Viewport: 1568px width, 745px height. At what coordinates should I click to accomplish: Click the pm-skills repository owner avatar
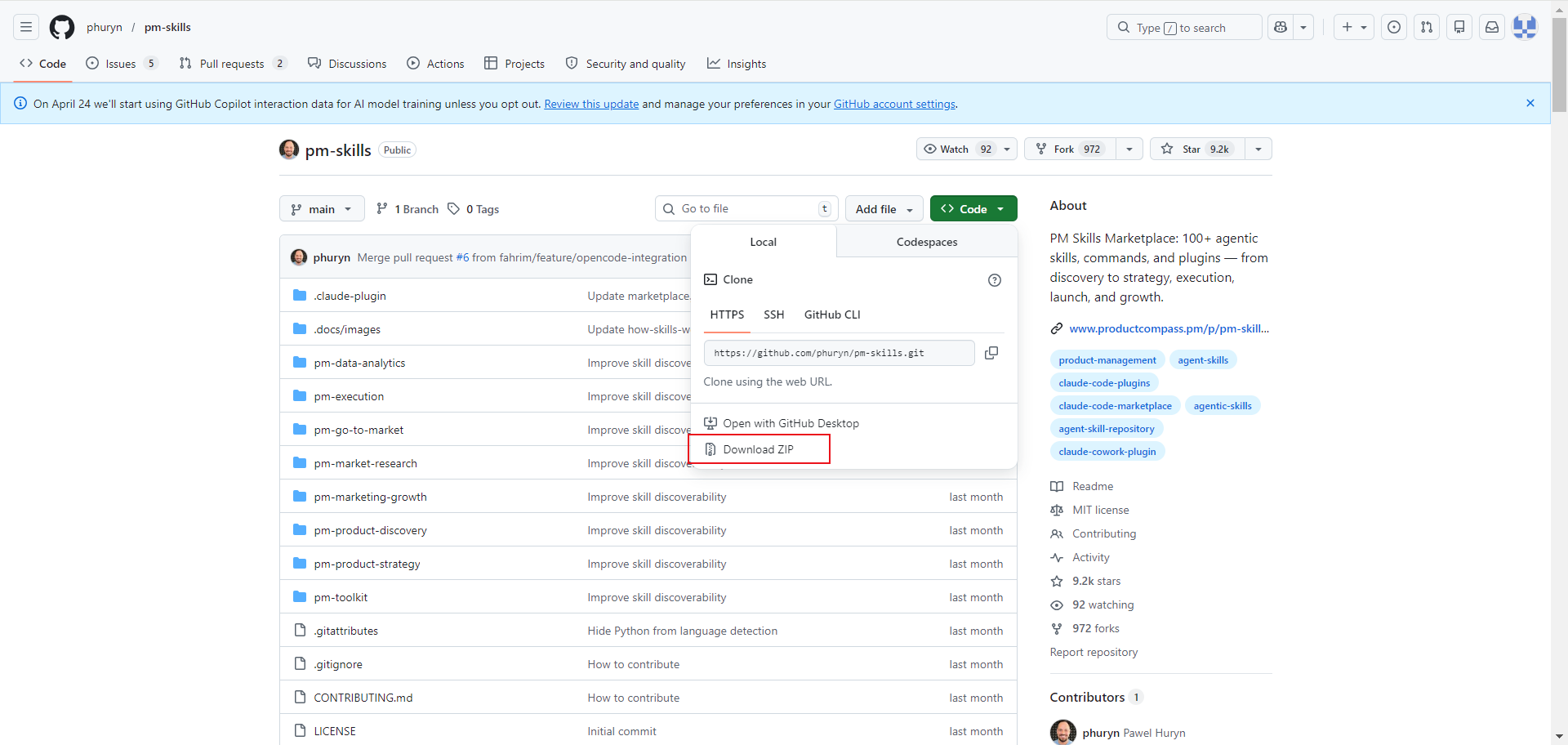[x=289, y=149]
